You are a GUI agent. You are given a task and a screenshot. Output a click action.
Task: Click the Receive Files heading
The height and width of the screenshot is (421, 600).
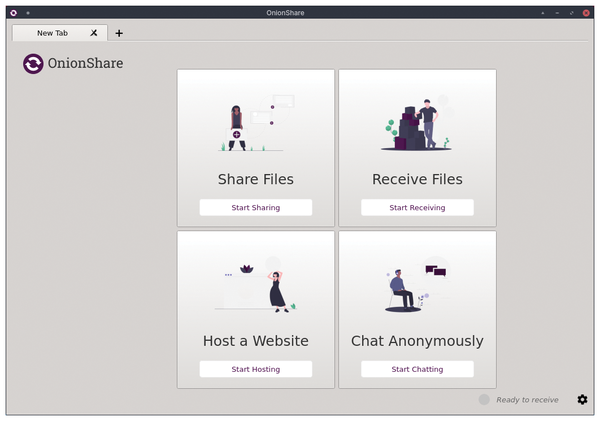[417, 179]
